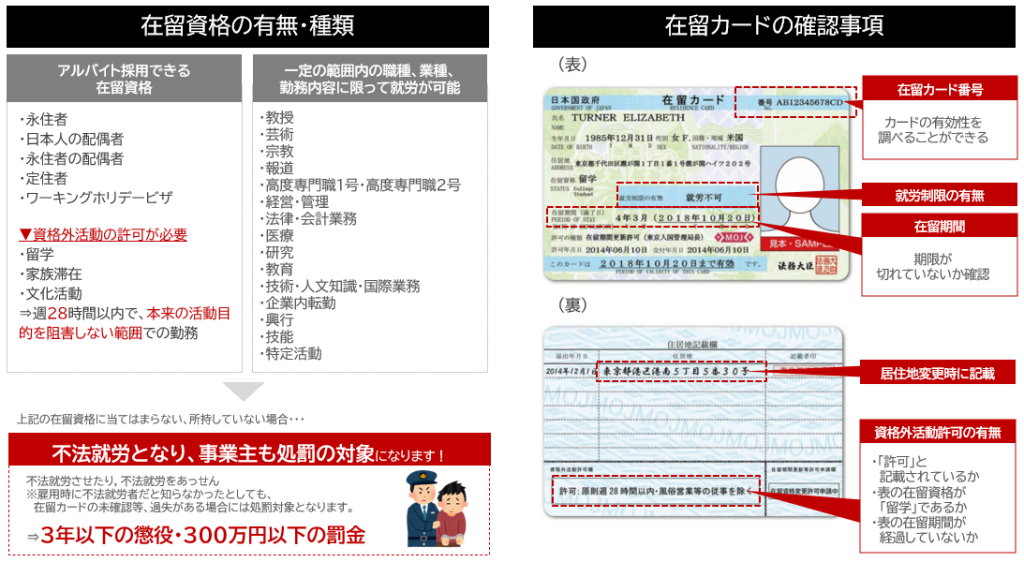Click the 在留期間 red label
This screenshot has height=562, width=1024.
(940, 226)
